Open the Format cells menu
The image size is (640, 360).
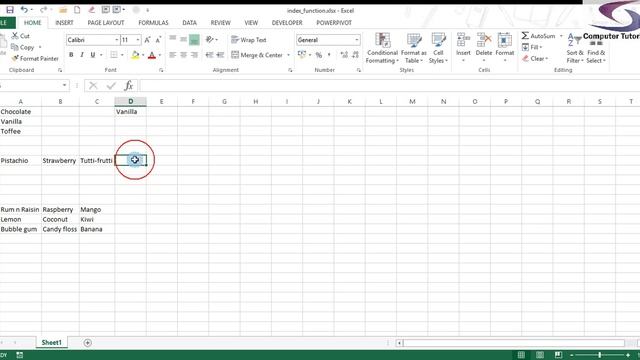click(x=505, y=47)
